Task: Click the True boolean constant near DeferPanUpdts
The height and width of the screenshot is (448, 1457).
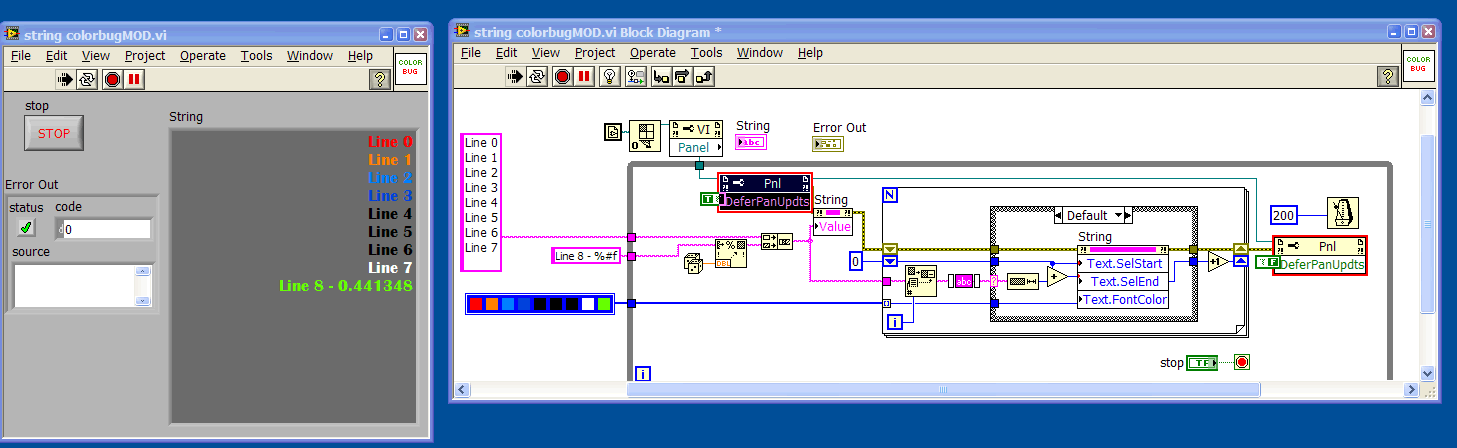Action: (708, 200)
